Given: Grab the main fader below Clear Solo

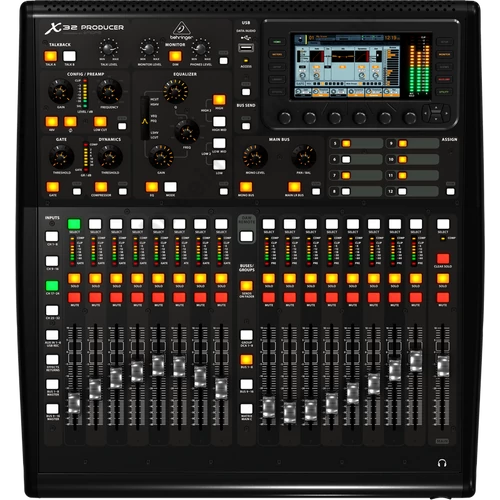Looking at the screenshot, I should click(x=443, y=366).
